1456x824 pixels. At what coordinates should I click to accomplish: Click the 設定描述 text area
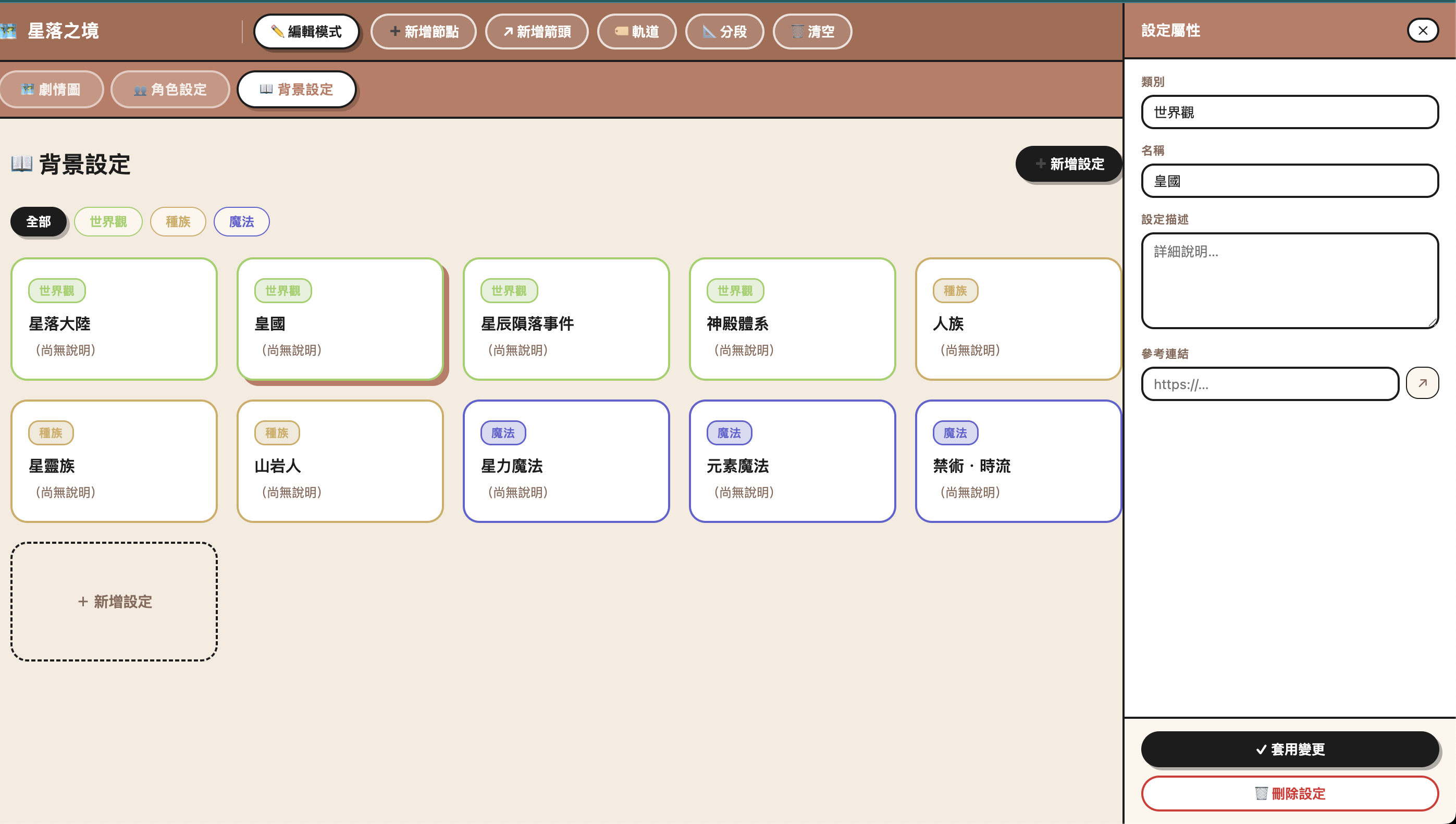click(x=1289, y=281)
